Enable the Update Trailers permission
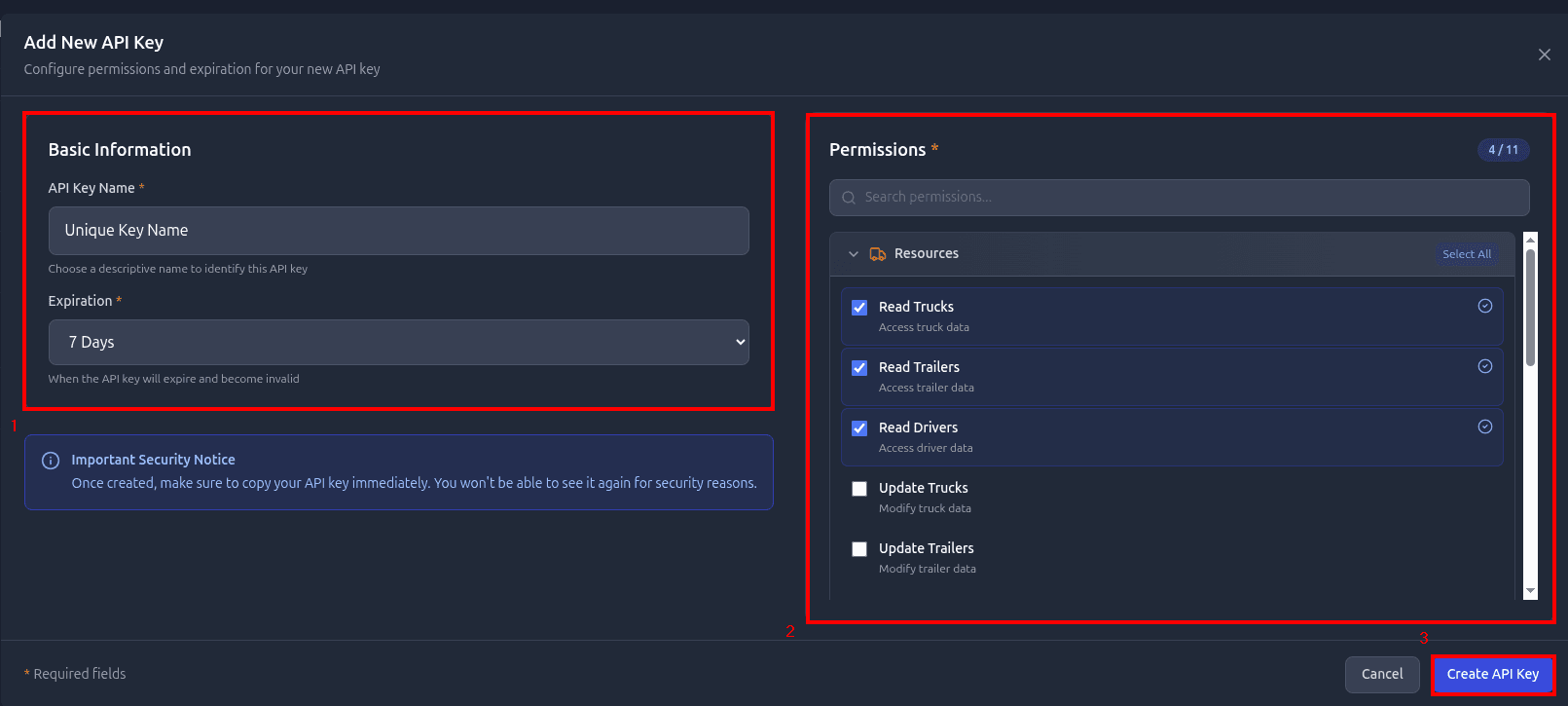Screen dimensions: 1568x706 tap(859, 549)
